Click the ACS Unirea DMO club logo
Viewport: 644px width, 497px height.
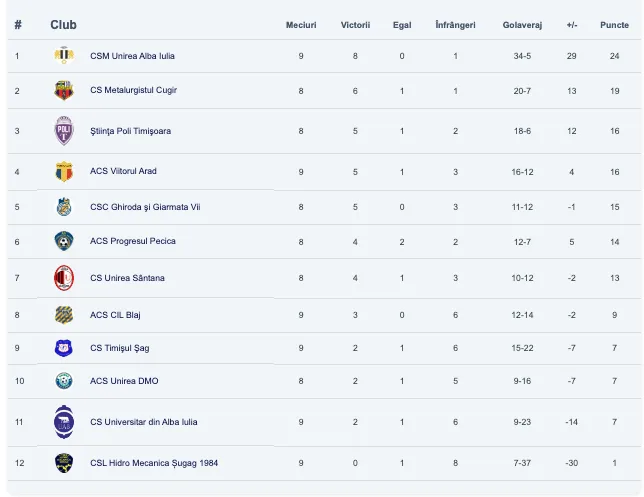coord(64,381)
